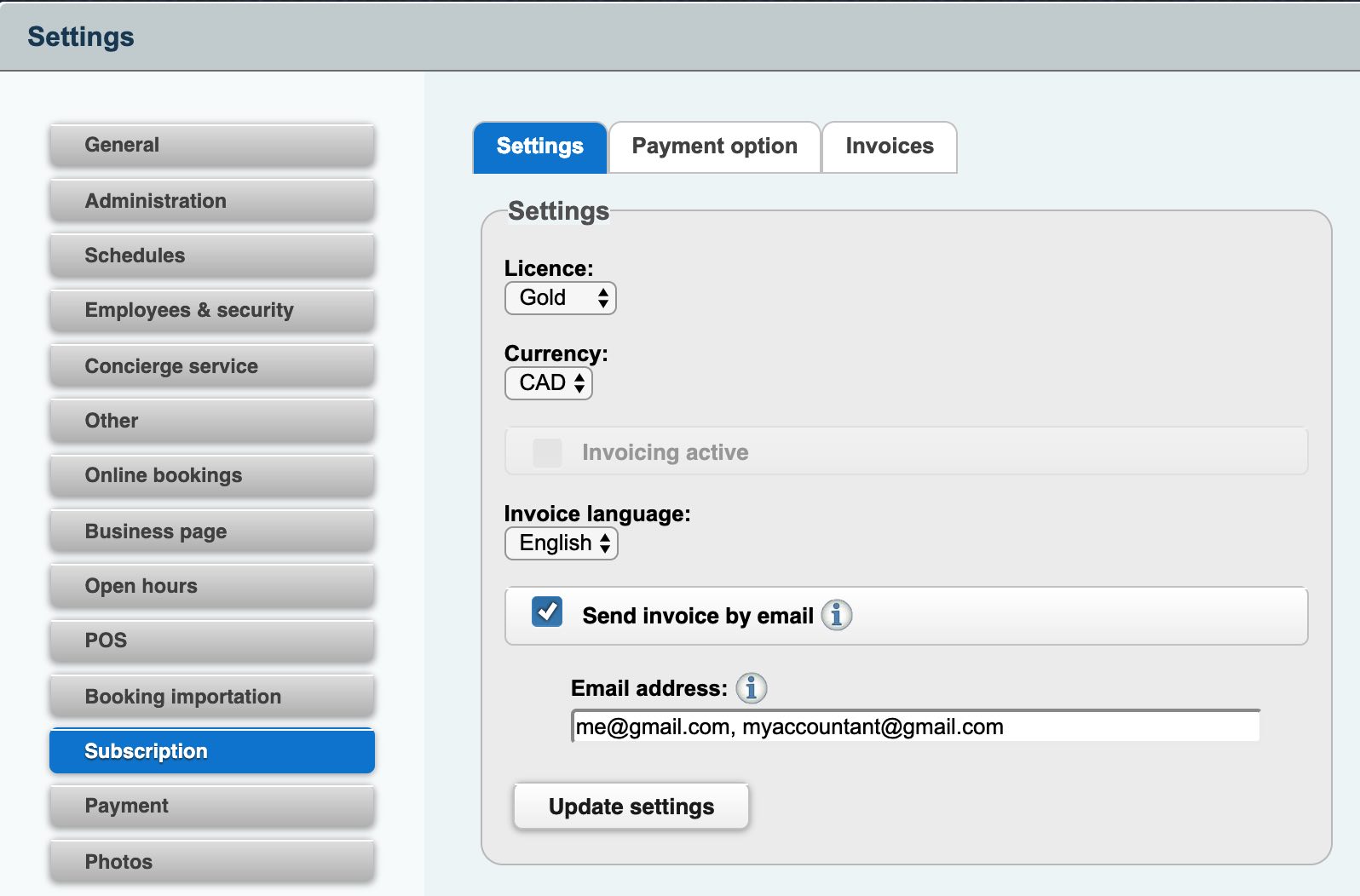
Task: Click the Settings page title
Action: click(81, 37)
